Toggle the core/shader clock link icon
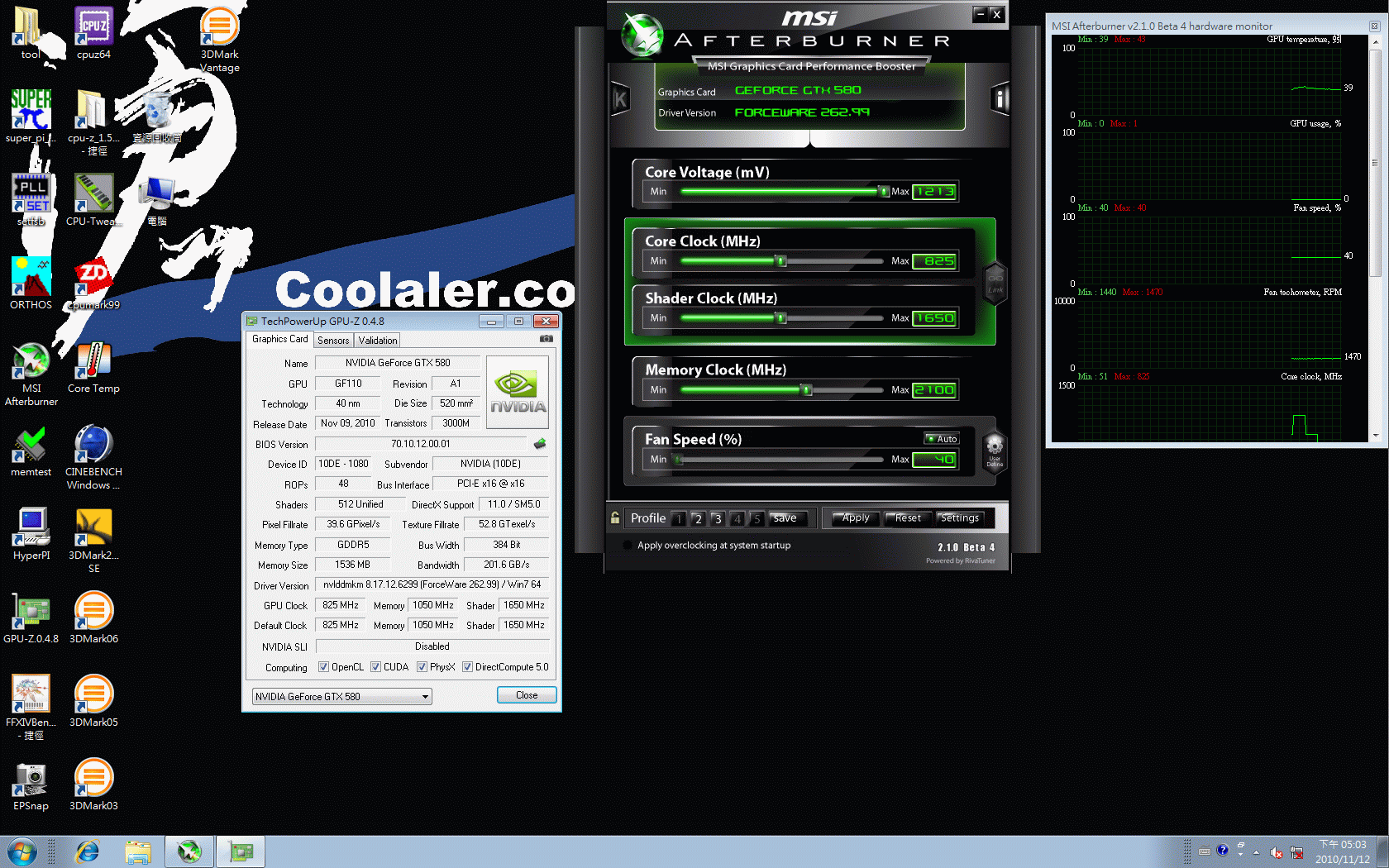Viewport: 1389px width, 868px height. 995,282
